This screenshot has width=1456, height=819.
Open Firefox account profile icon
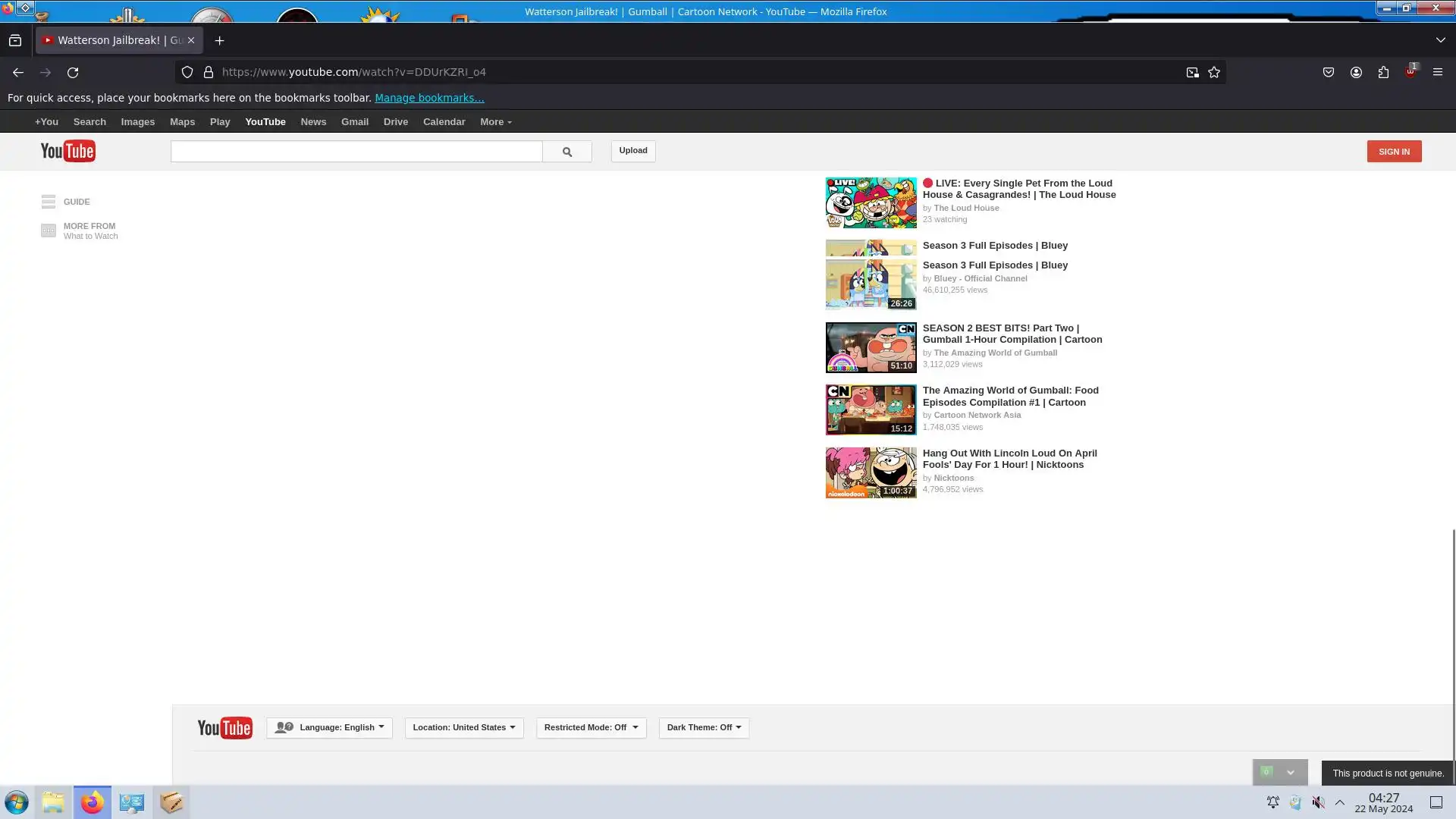pos(1356,72)
